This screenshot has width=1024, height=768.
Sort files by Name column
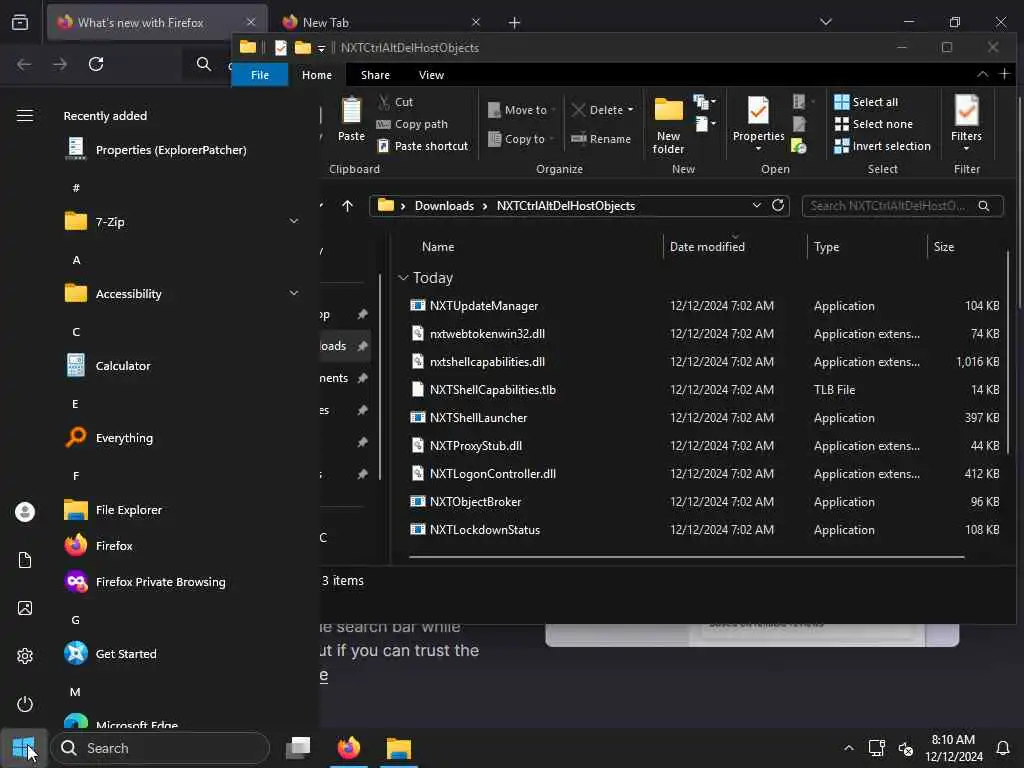[x=438, y=247]
